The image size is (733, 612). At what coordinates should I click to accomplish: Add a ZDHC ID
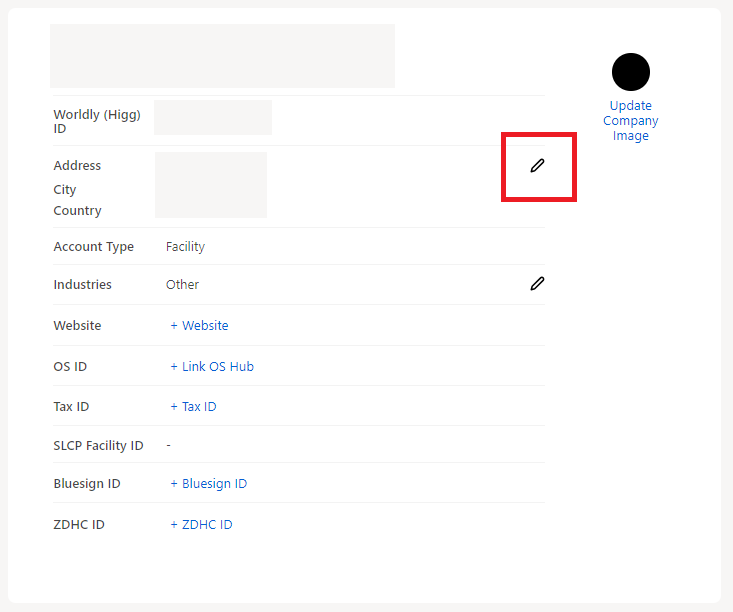click(201, 525)
